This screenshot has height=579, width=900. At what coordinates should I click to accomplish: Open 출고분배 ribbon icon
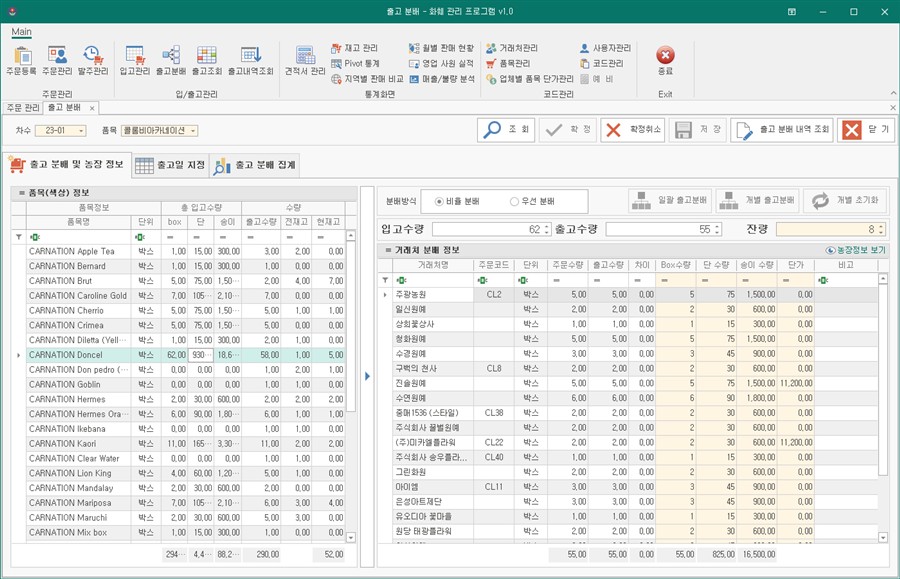171,61
